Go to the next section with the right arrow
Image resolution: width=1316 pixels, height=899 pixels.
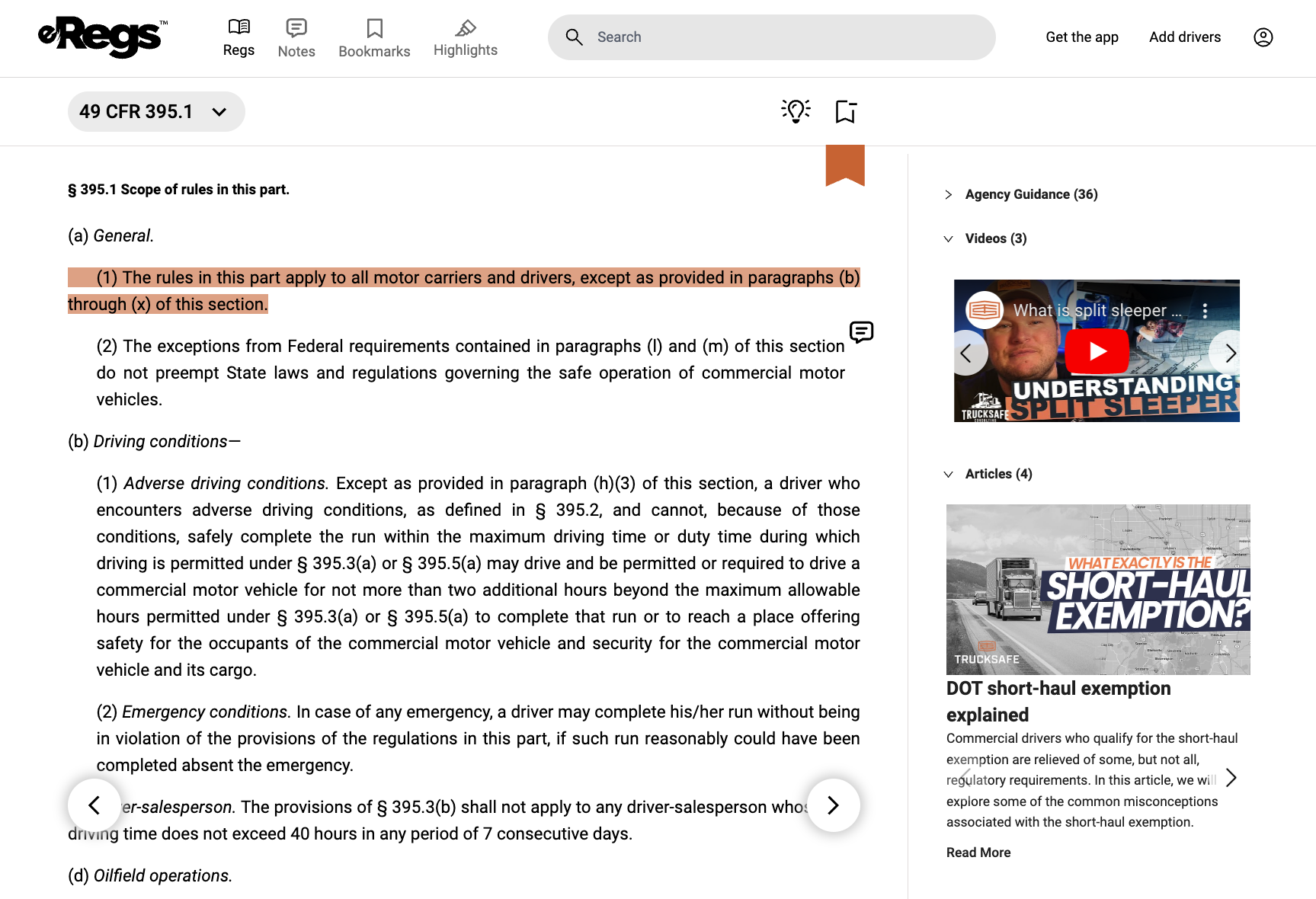(834, 805)
